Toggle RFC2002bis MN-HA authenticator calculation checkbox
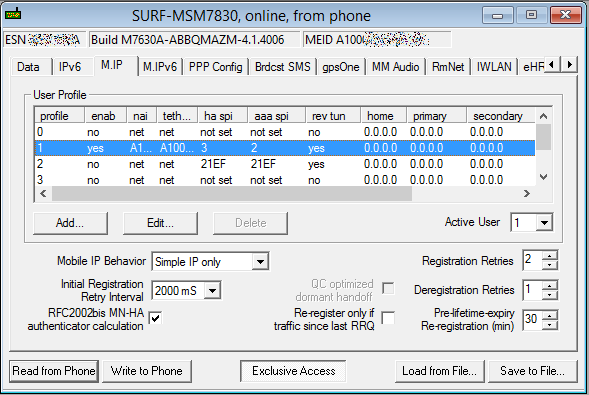This screenshot has height=395, width=589. pyautogui.click(x=155, y=319)
